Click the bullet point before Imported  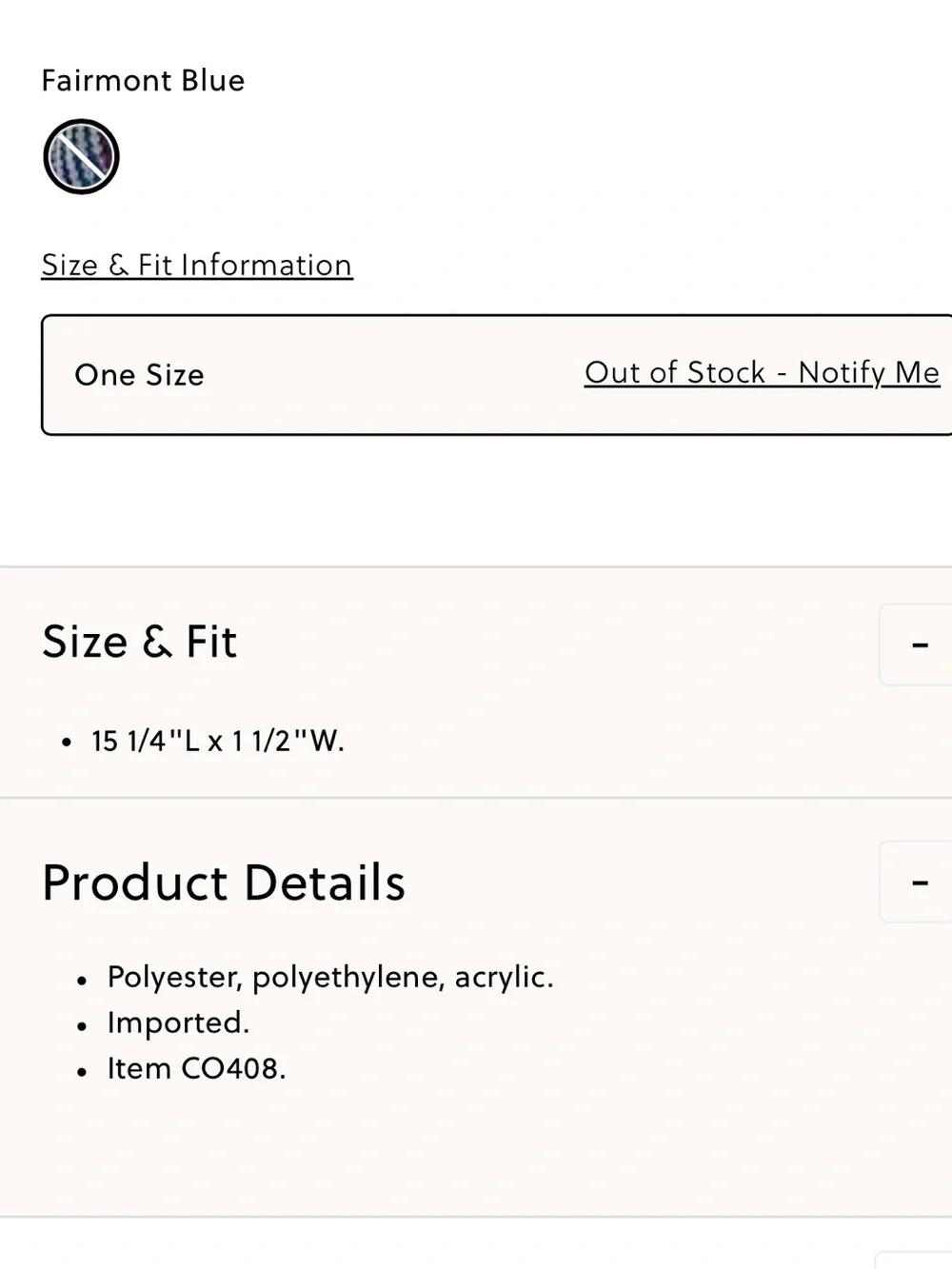pyautogui.click(x=83, y=1026)
